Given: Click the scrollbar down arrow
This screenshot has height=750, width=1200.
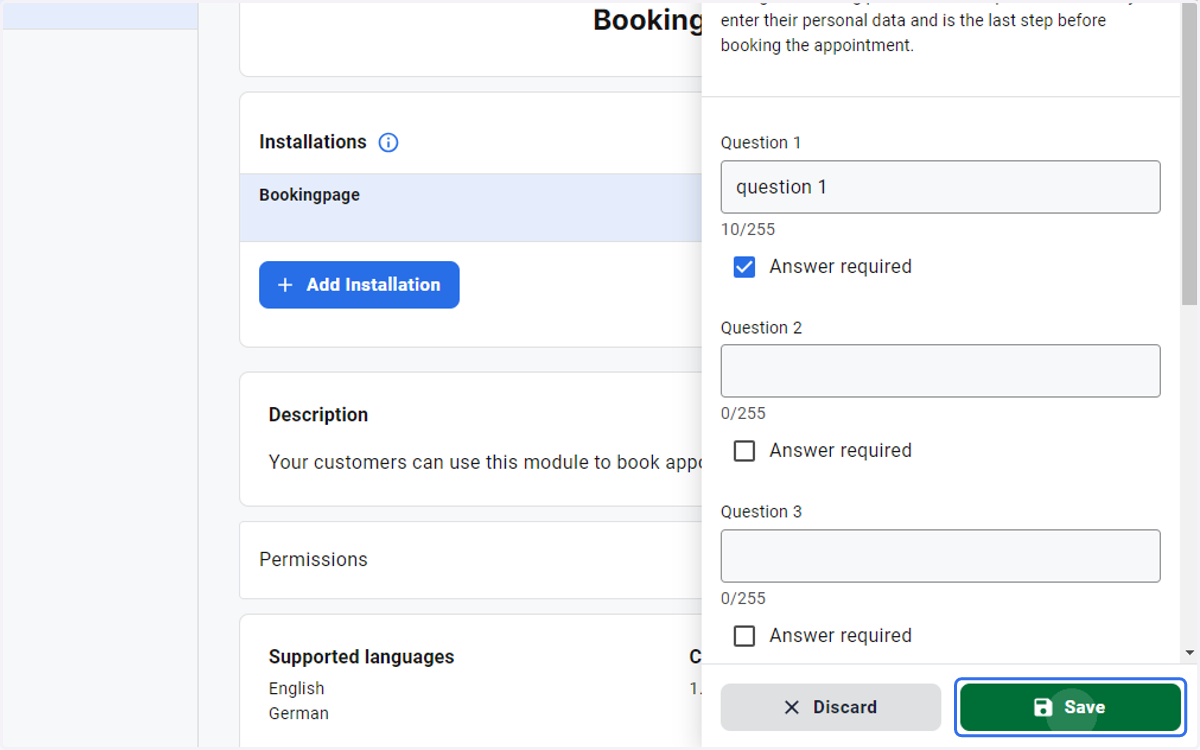Looking at the screenshot, I should tap(1189, 653).
